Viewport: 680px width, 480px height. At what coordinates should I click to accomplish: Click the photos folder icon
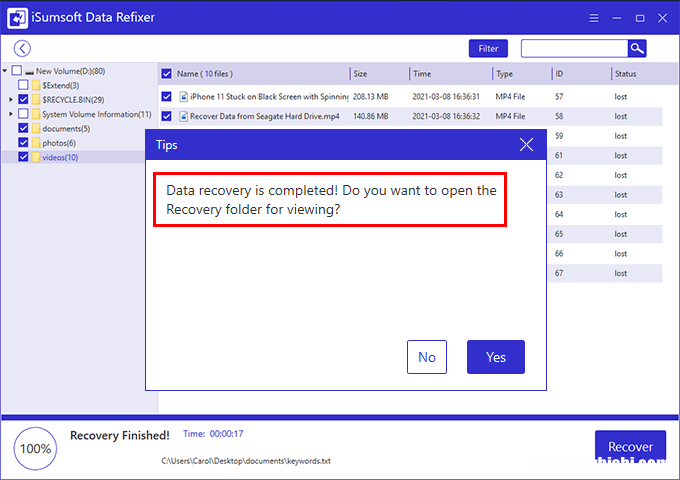tap(36, 143)
